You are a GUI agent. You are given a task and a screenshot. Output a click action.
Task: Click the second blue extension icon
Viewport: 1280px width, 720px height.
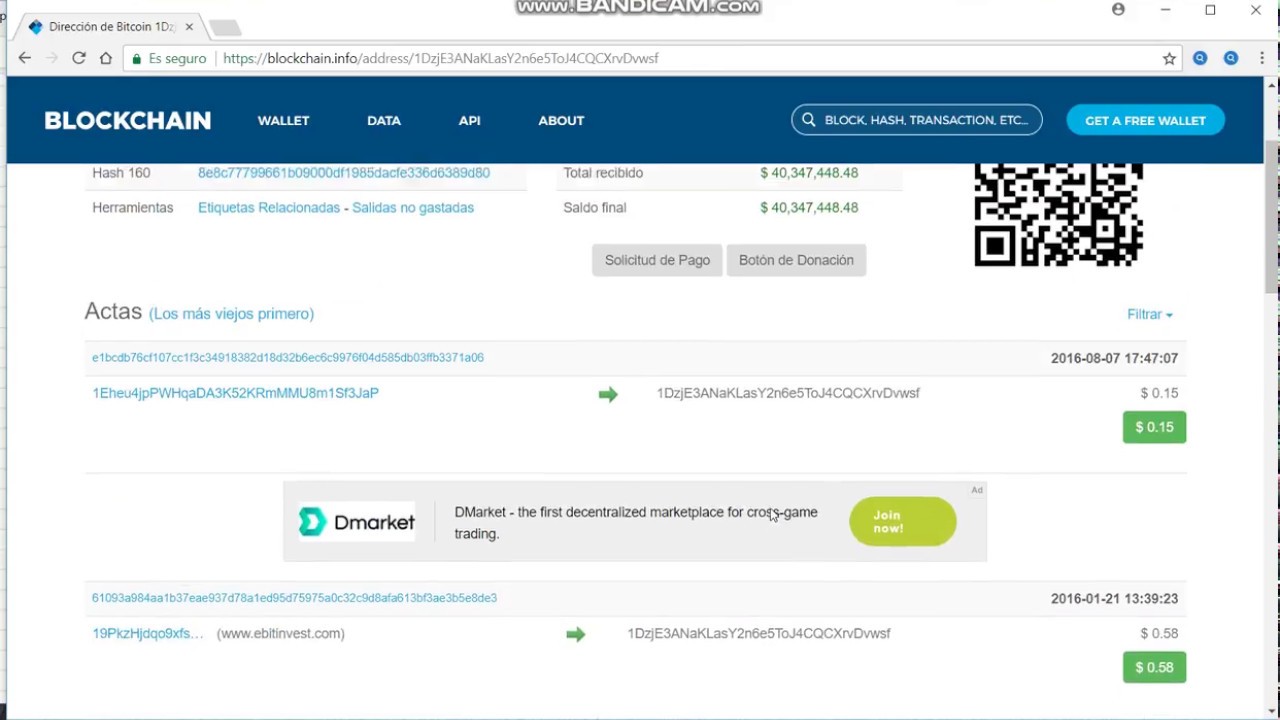1231,58
